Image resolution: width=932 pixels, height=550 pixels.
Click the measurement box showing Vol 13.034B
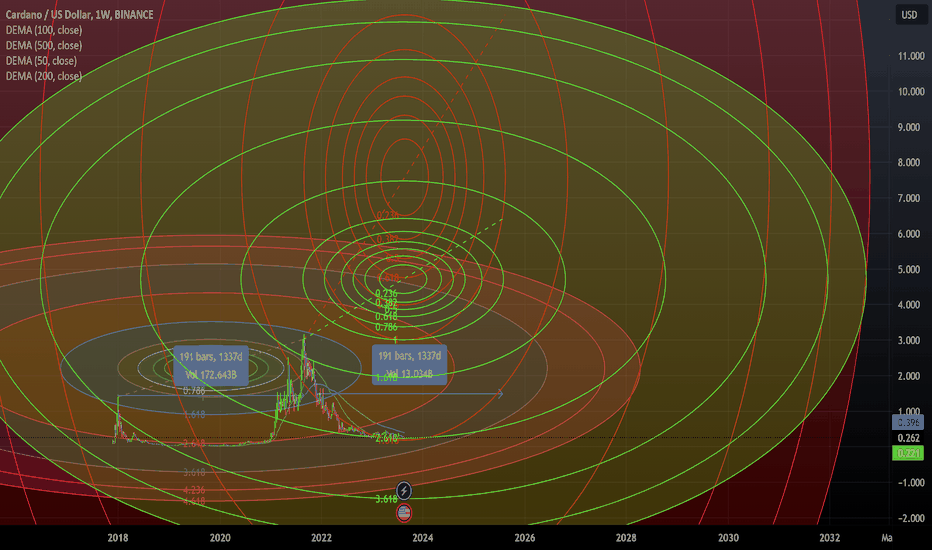tap(410, 364)
